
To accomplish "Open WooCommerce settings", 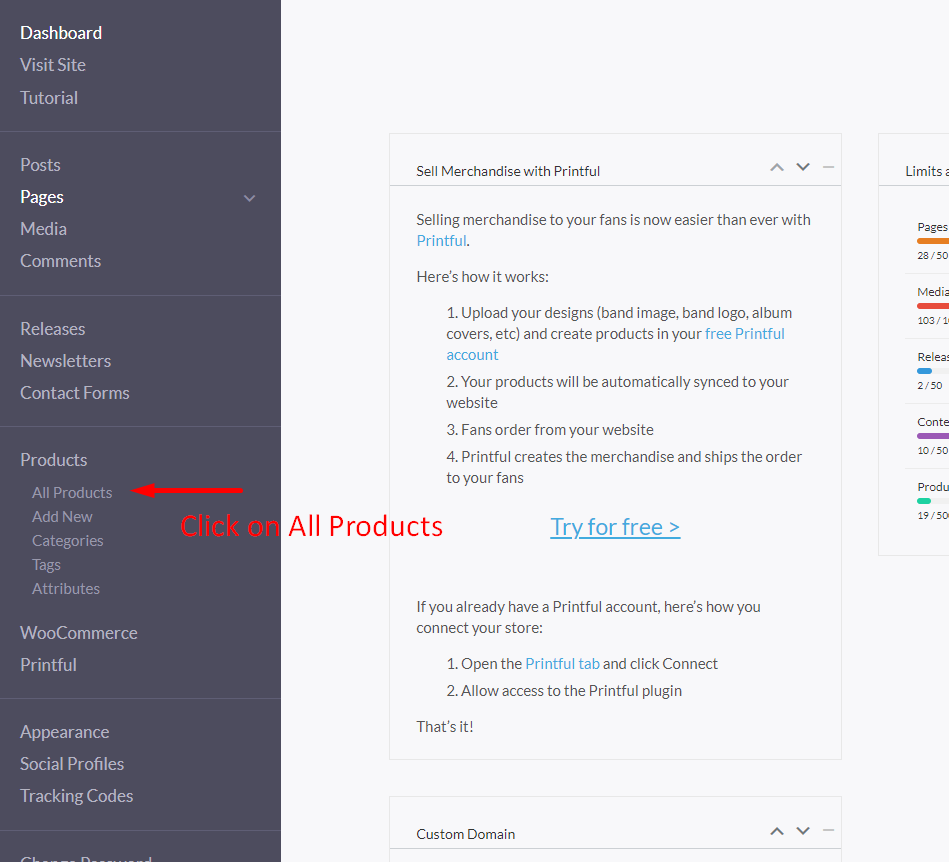I will pos(79,633).
